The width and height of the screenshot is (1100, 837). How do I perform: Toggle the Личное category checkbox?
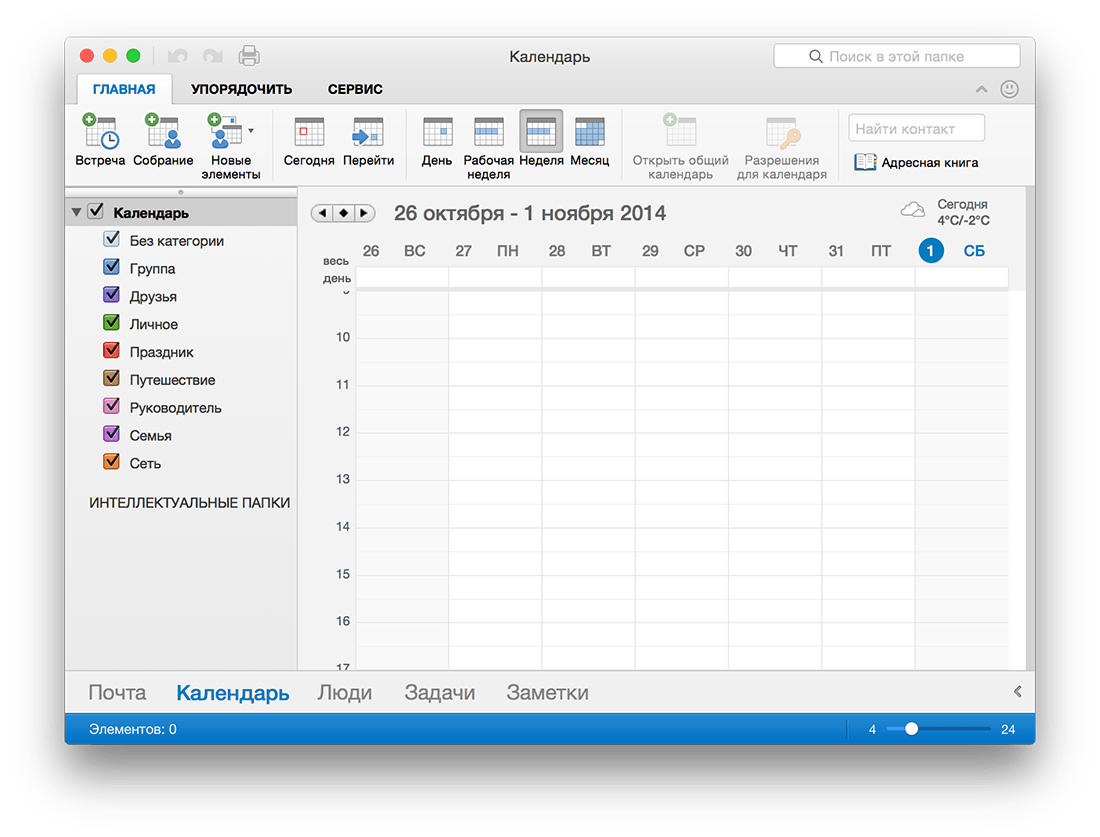pyautogui.click(x=112, y=323)
